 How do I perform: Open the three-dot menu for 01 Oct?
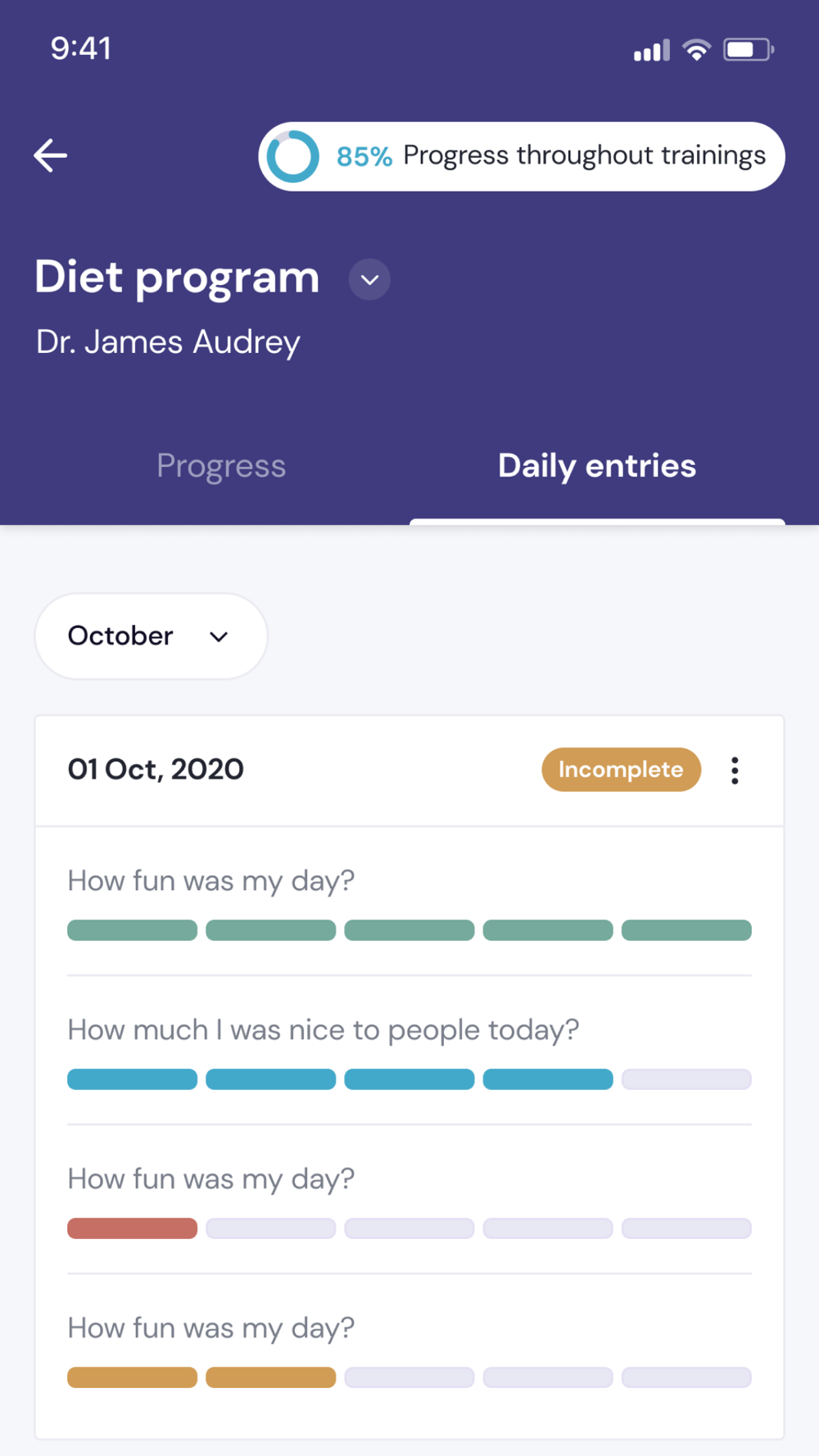pyautogui.click(x=735, y=771)
